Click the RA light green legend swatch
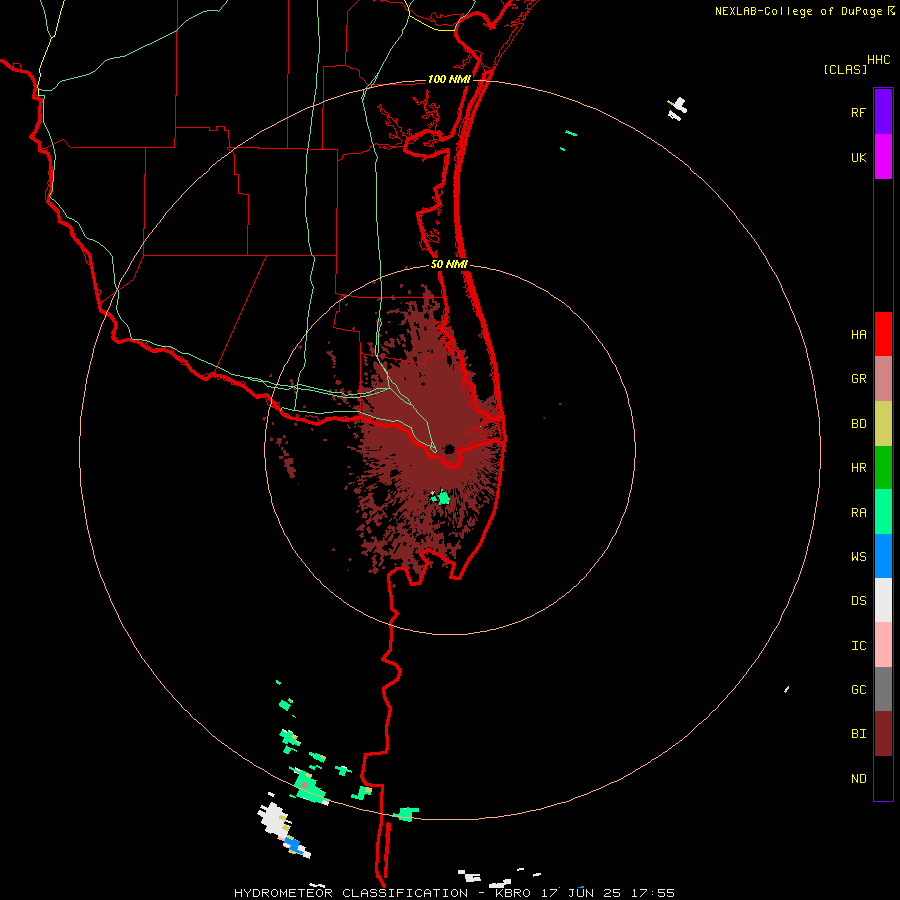900x900 pixels. coord(883,512)
